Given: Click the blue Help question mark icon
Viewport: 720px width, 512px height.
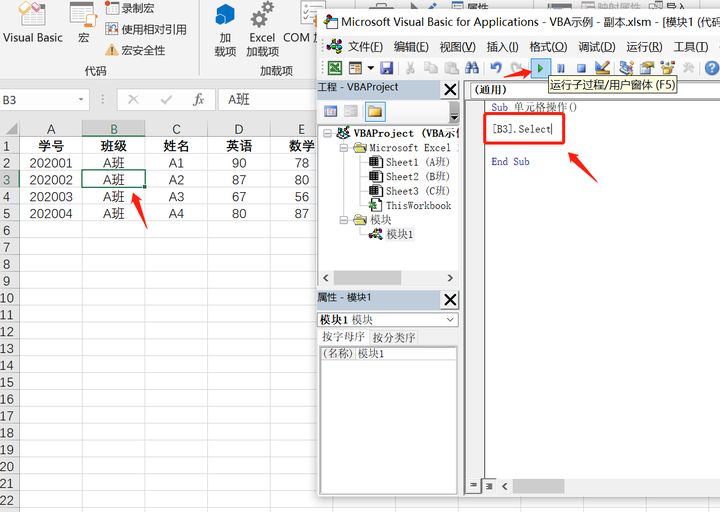Looking at the screenshot, I should click(x=711, y=68).
